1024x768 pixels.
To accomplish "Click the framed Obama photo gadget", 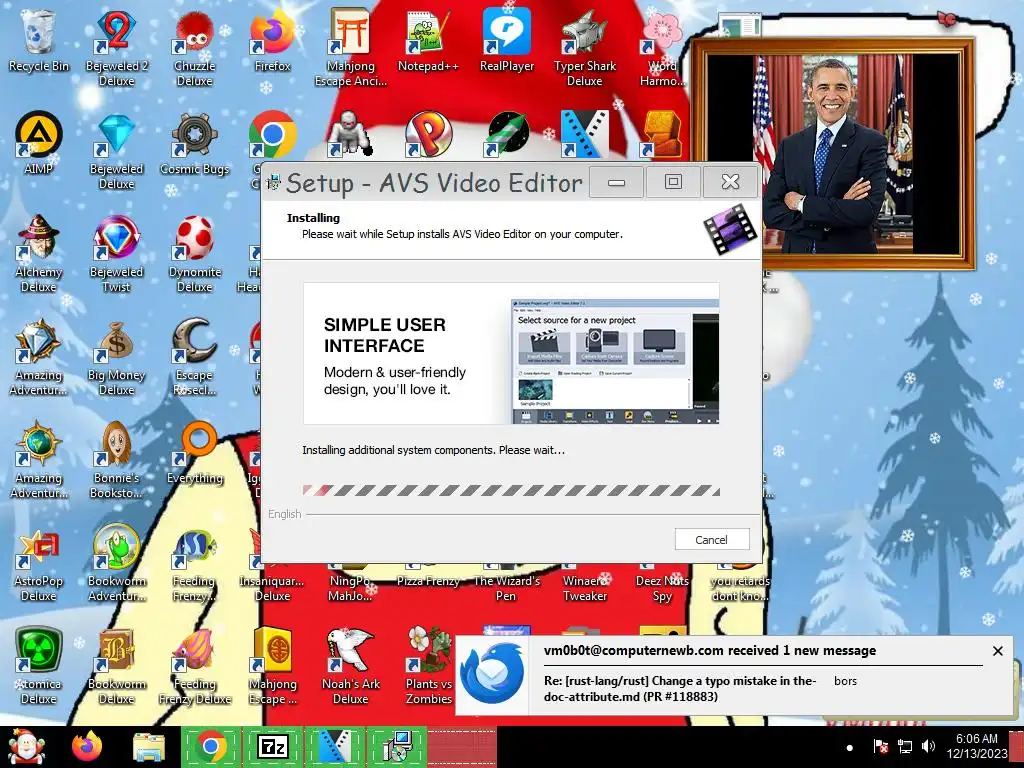I will (x=833, y=153).
